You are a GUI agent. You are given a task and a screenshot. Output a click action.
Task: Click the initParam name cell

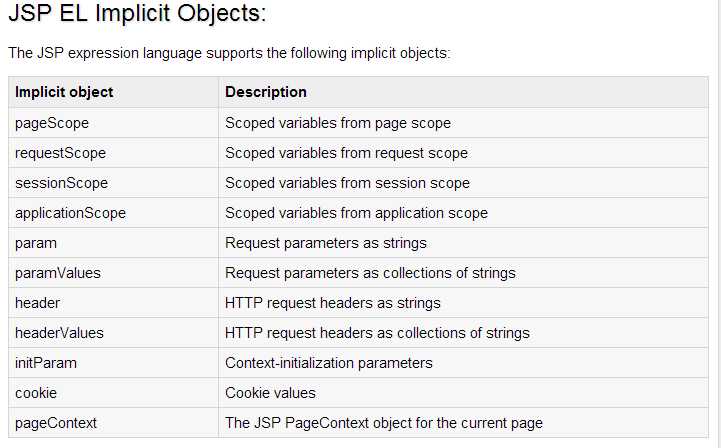pos(46,363)
